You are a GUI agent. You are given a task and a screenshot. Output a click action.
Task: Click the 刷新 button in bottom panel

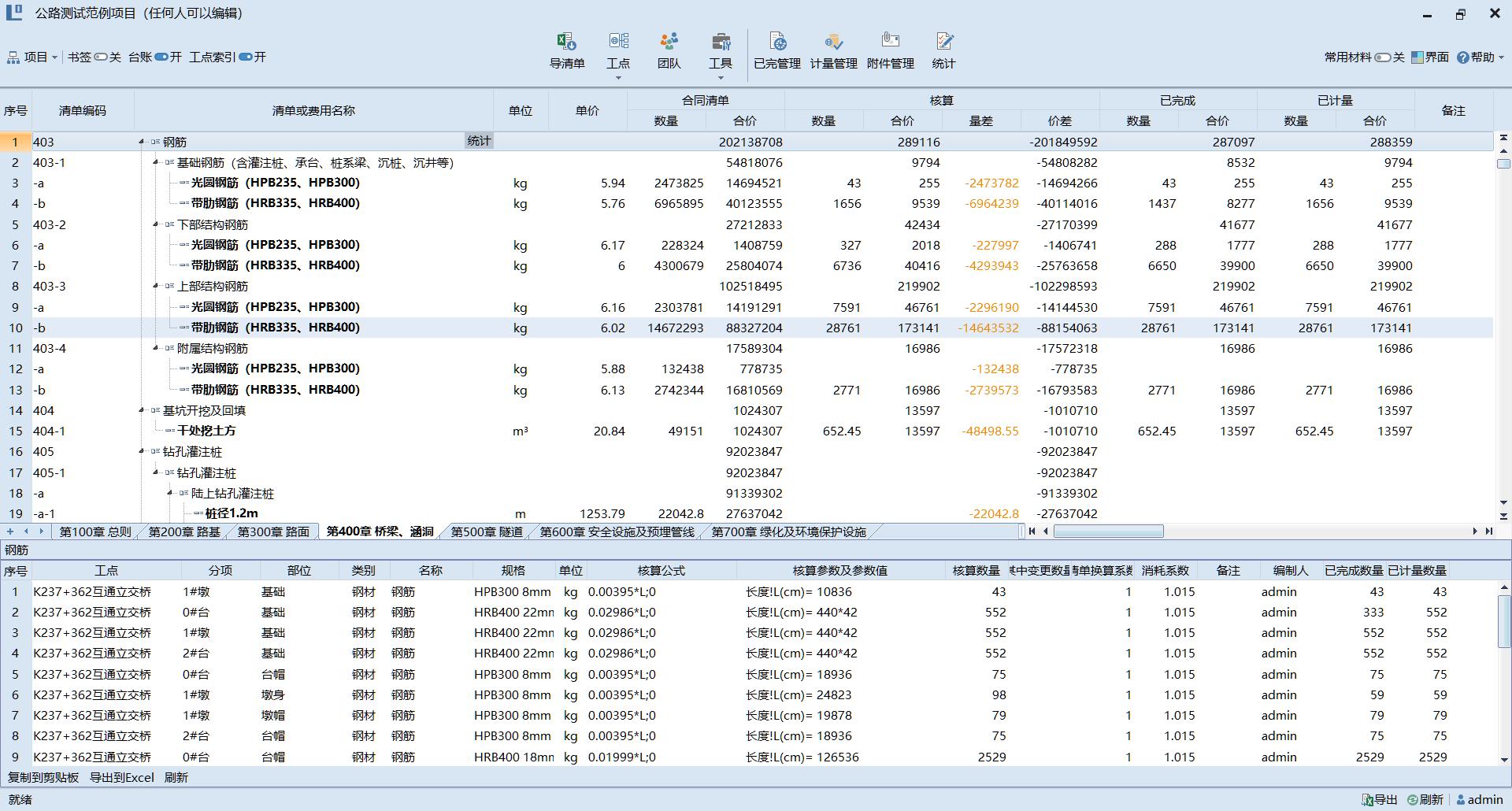176,778
